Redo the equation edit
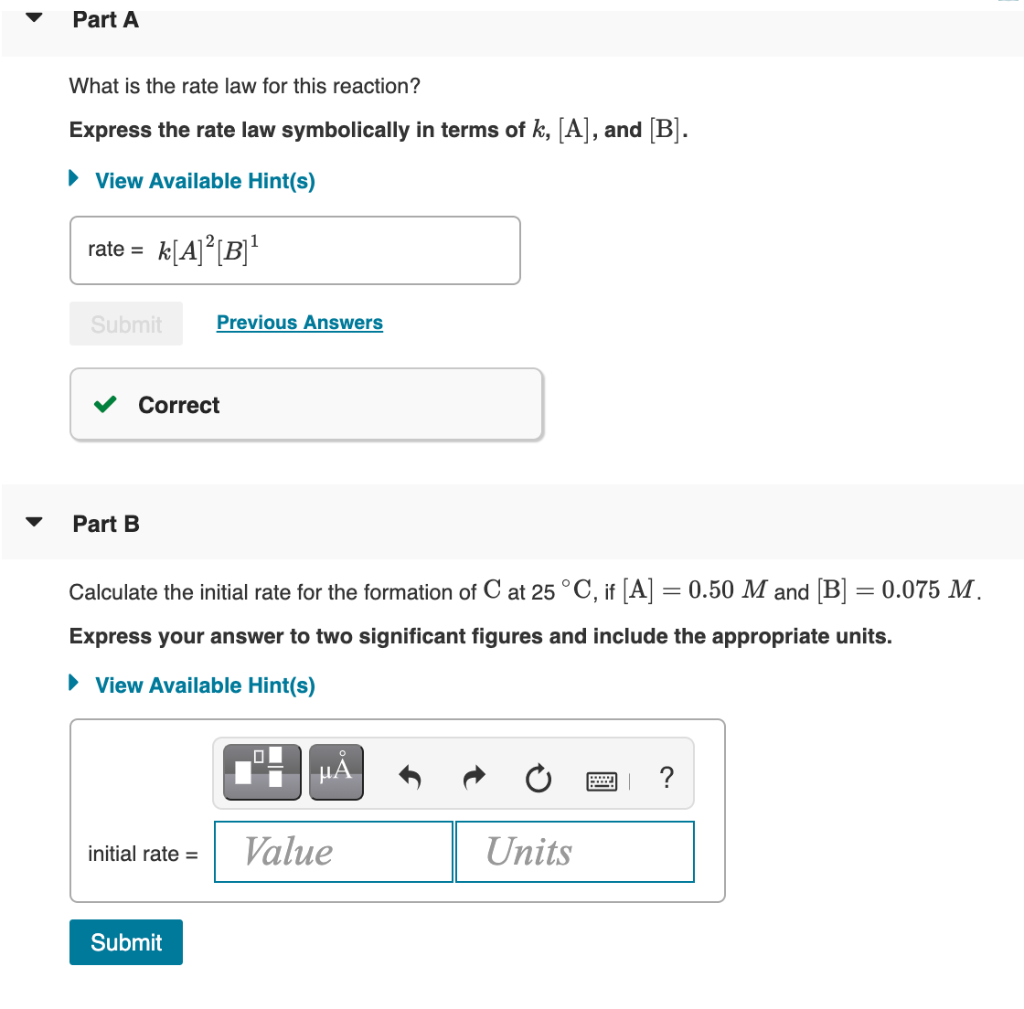Viewport: 1024px width, 1009px height. coord(473,776)
